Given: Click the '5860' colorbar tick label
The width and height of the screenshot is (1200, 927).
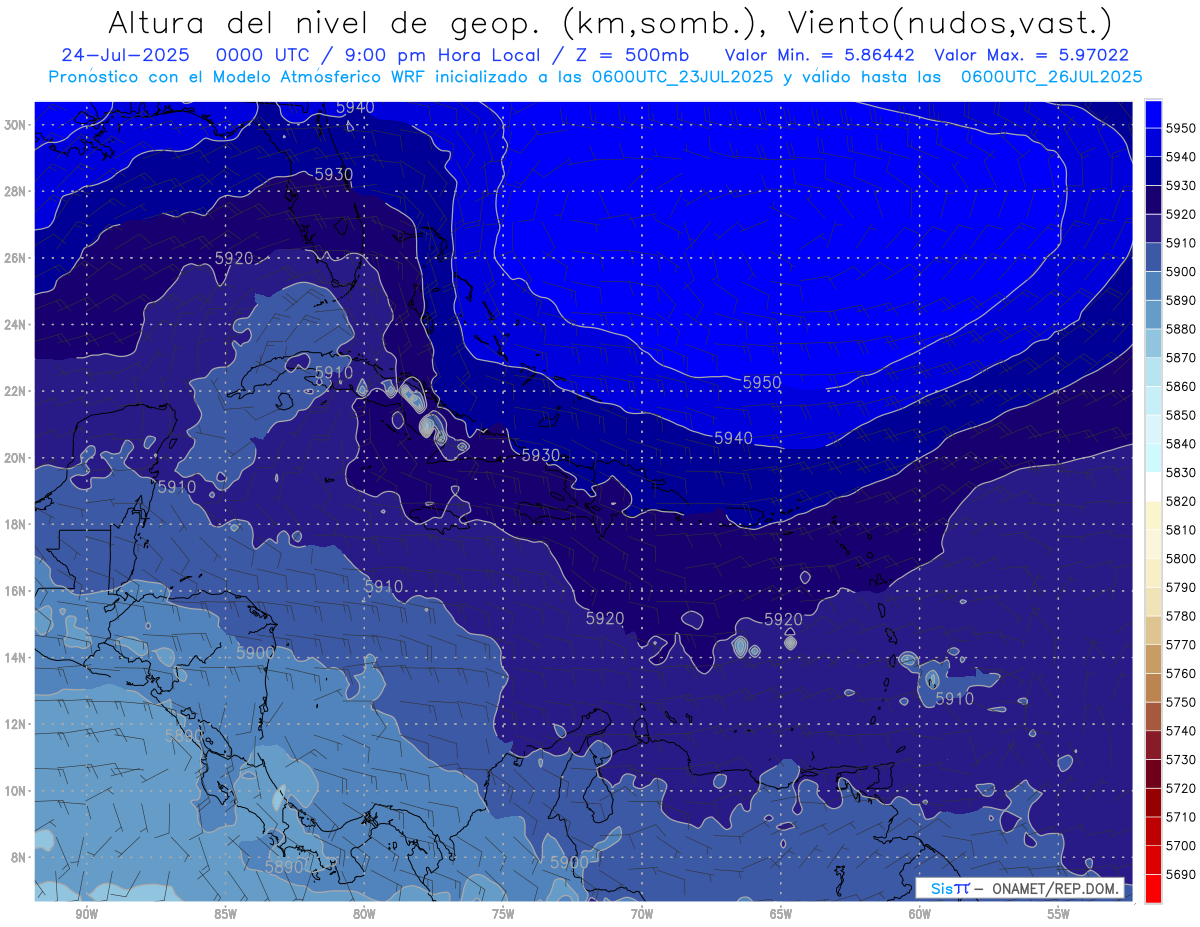Looking at the screenshot, I should [x=1180, y=386].
